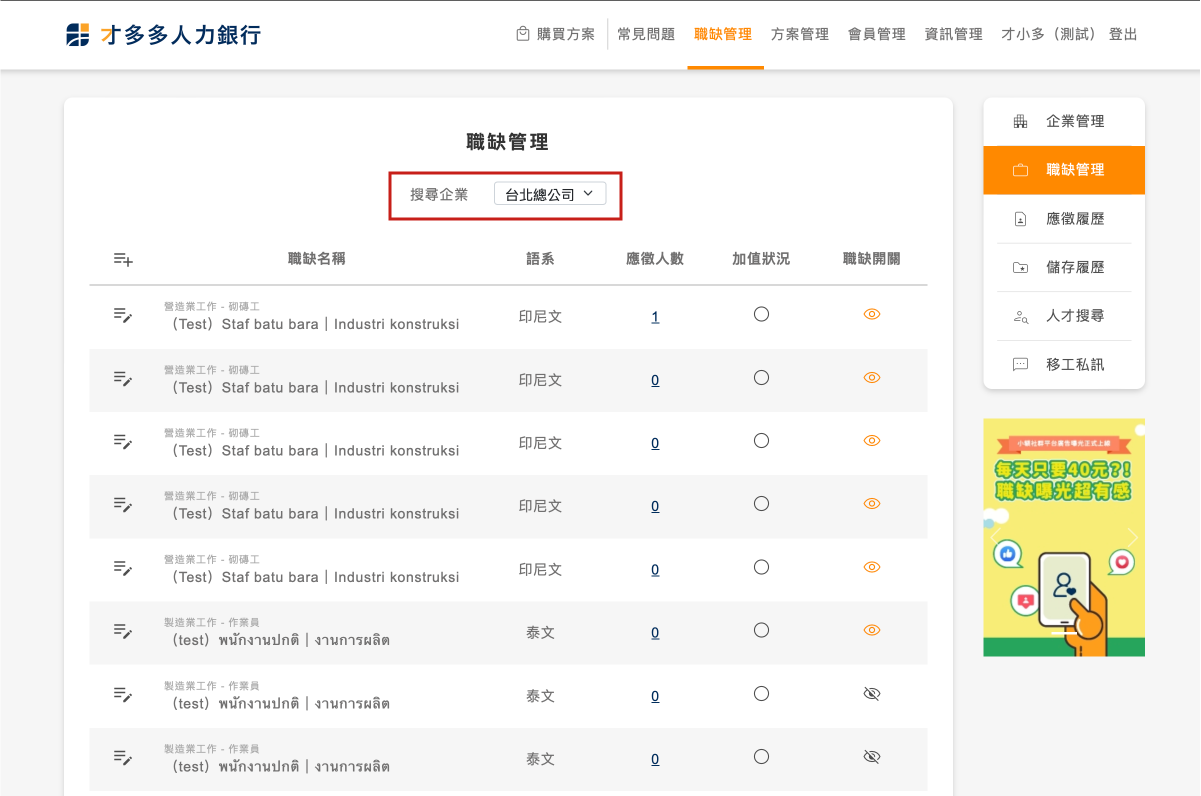Click the add new job list icon
Screen dimensions: 1201x796
(x=123, y=259)
